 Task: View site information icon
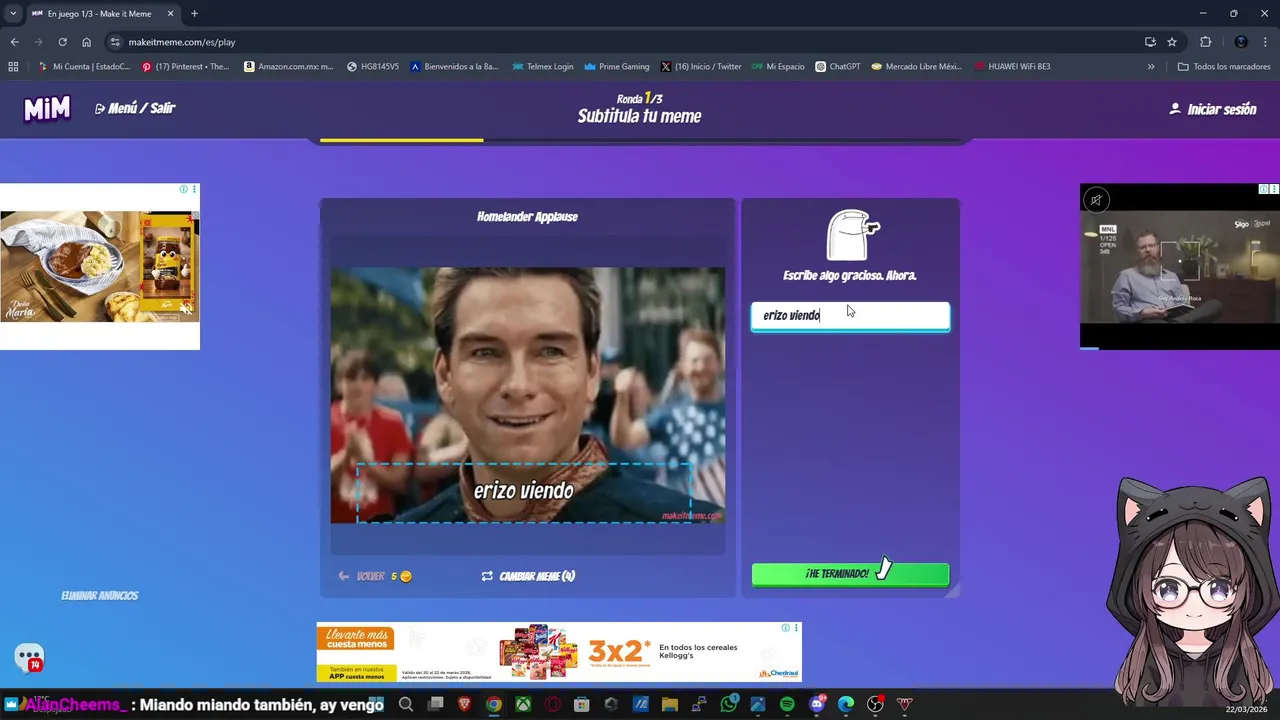pyautogui.click(x=115, y=42)
